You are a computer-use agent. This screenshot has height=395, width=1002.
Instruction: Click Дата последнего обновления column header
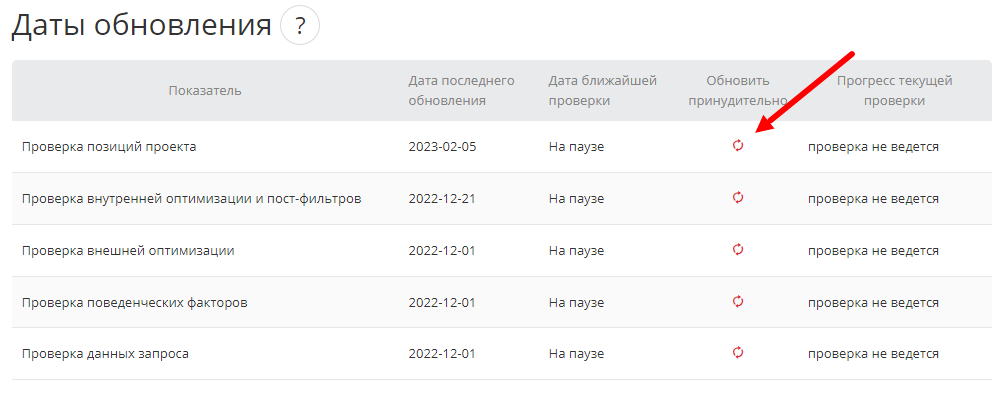tap(461, 91)
